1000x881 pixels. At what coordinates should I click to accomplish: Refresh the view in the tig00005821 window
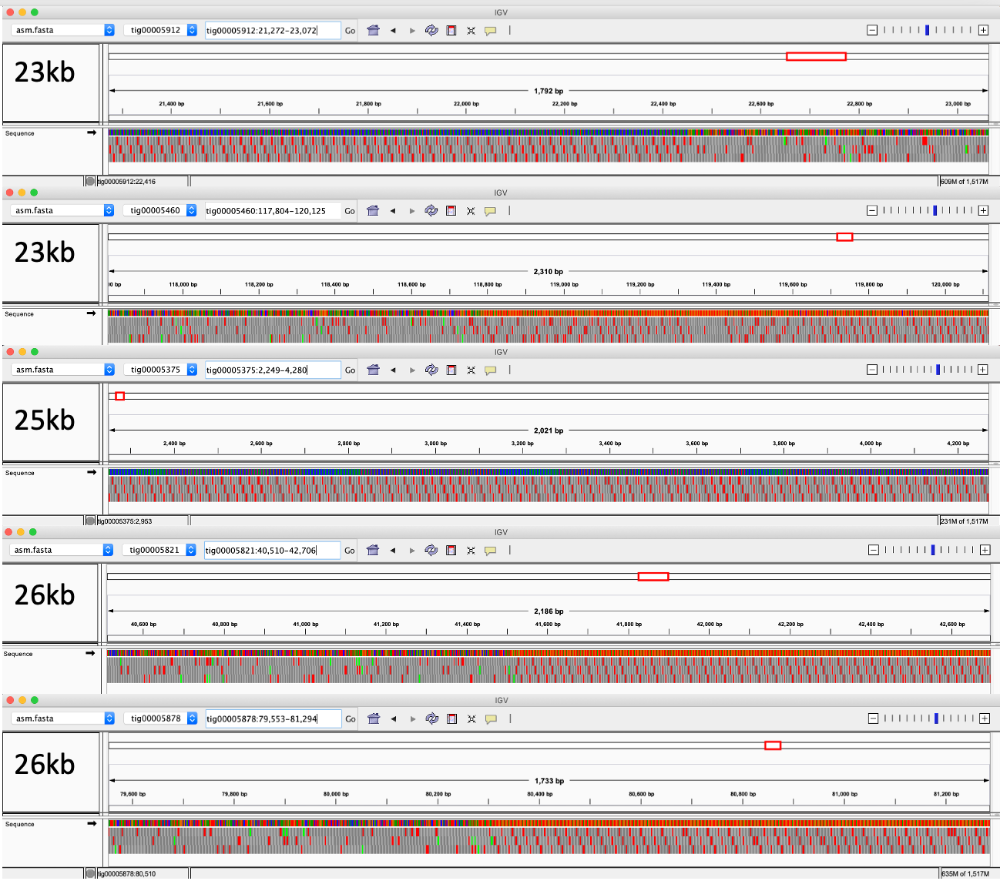432,550
